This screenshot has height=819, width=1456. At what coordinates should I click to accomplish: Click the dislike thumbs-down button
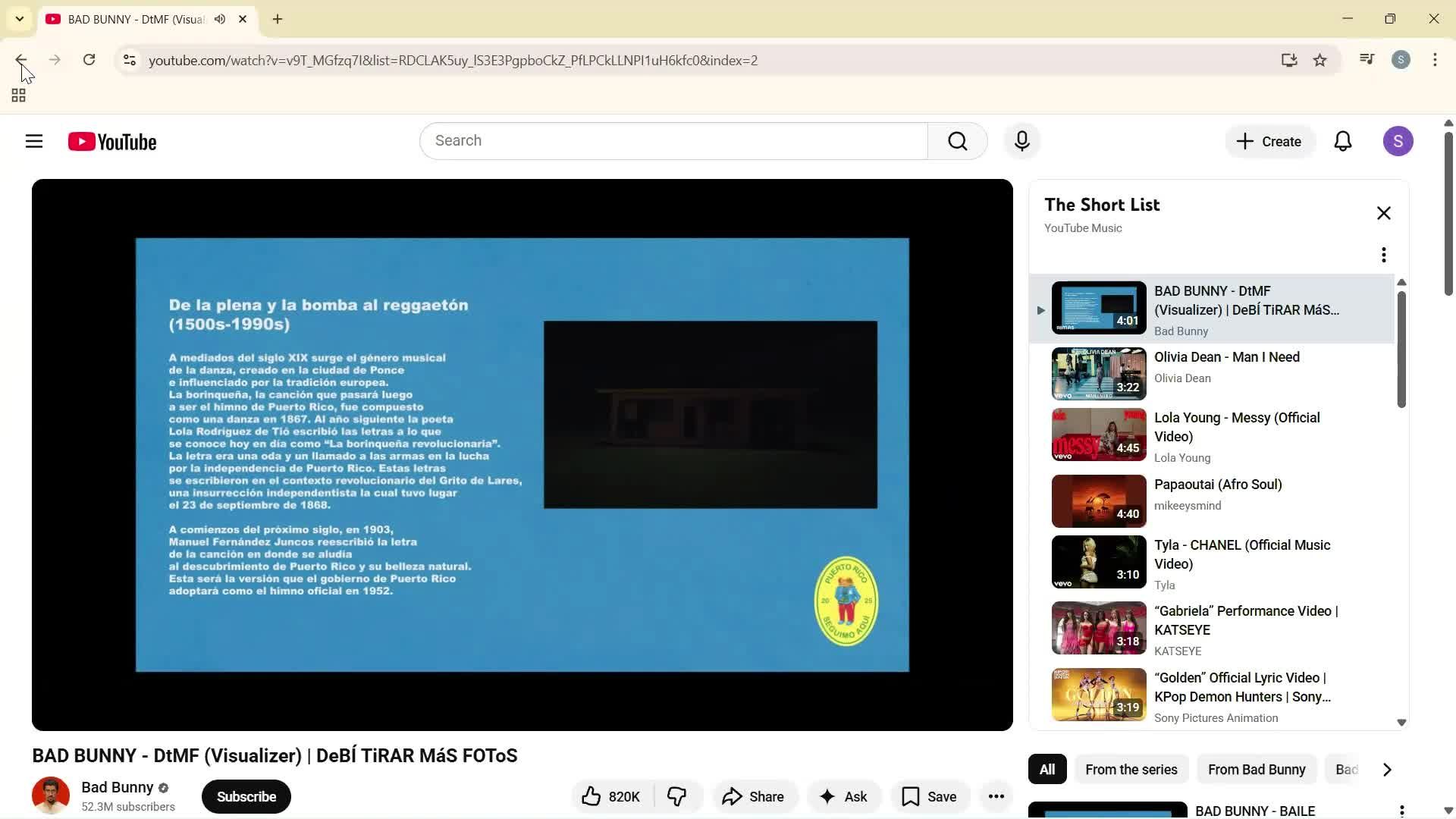677,796
